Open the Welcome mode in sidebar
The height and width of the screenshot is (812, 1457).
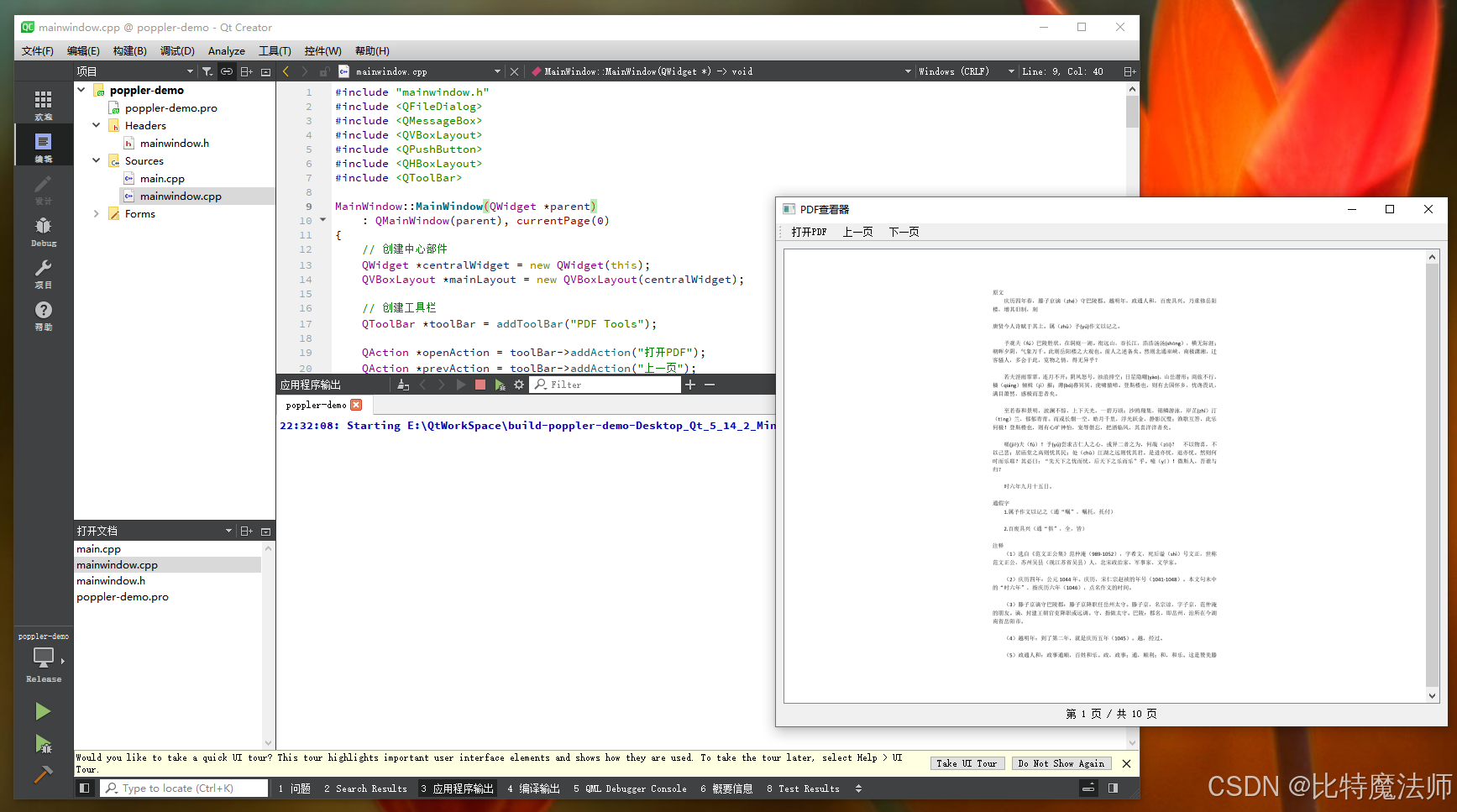44,105
